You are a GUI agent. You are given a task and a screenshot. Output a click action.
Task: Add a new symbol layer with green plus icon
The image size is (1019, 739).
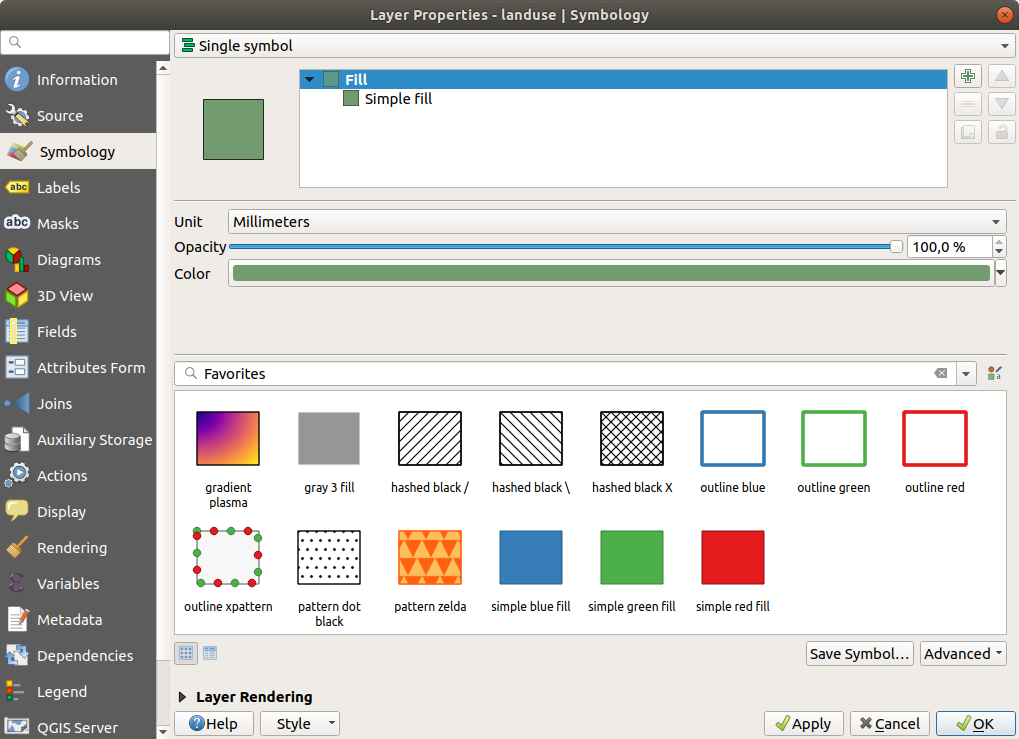967,75
